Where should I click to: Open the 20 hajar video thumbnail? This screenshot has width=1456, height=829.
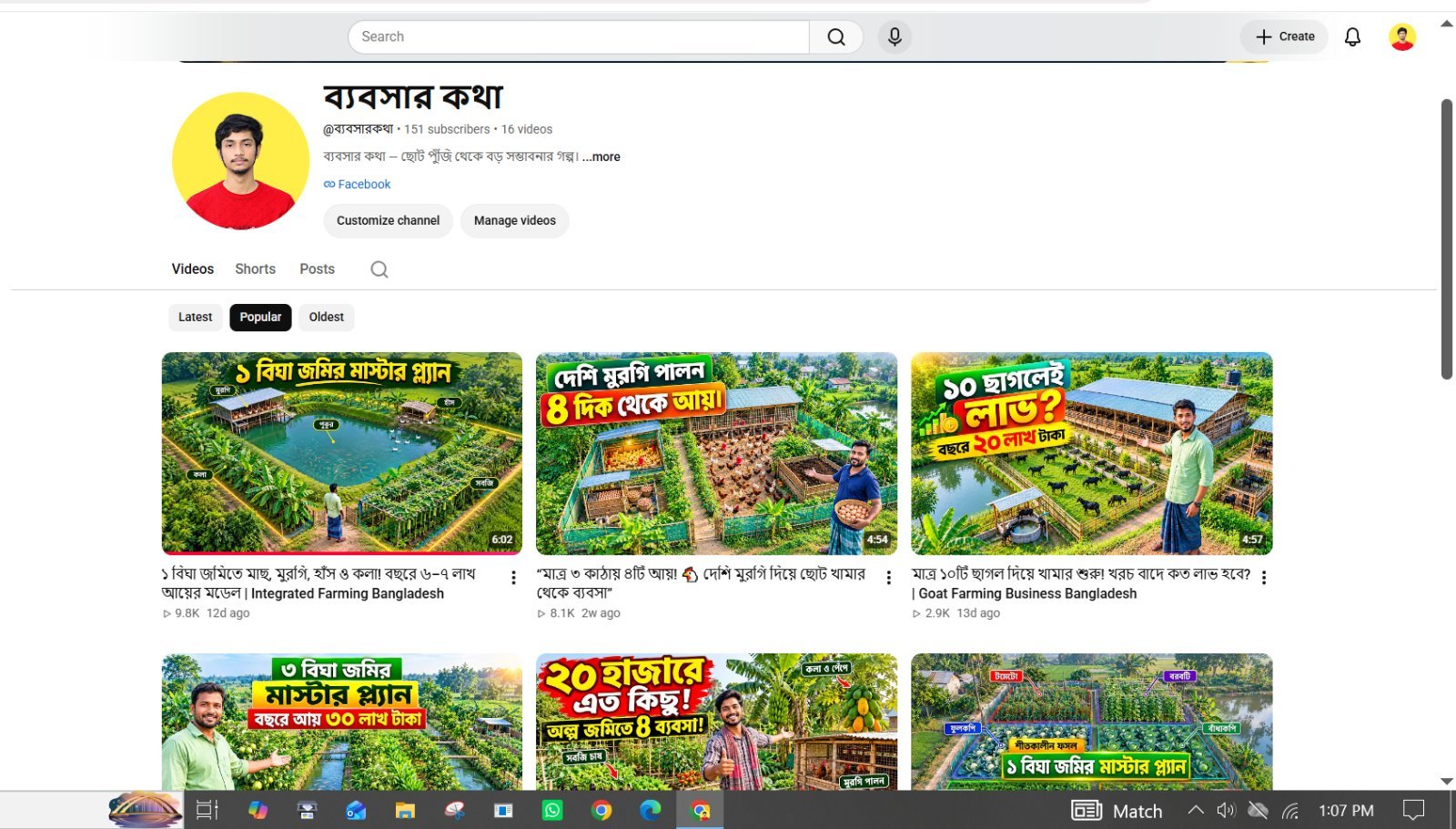tap(716, 721)
